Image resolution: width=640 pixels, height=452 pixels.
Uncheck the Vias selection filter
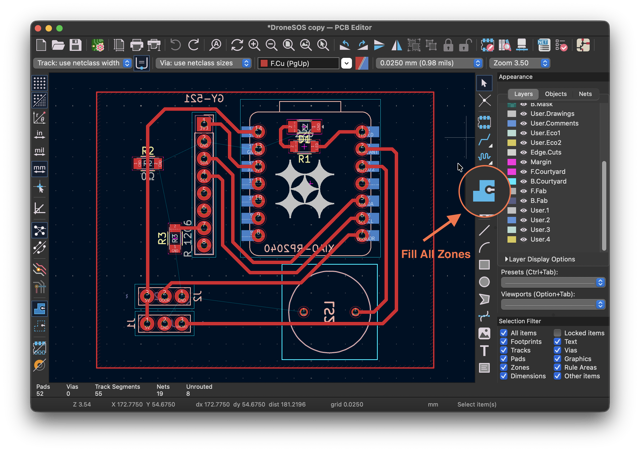[x=558, y=350]
